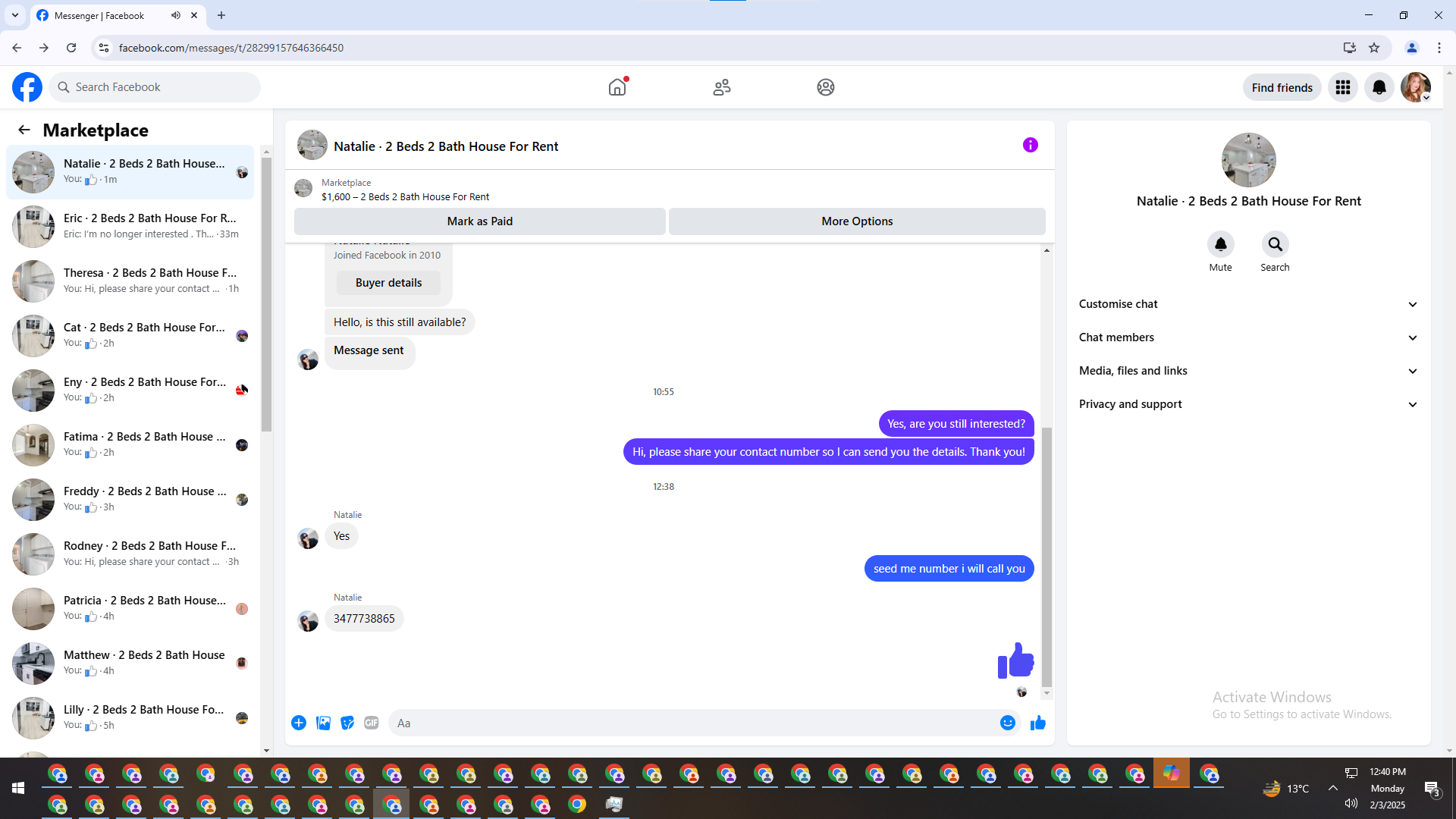Open the taskbar clock and date
The height and width of the screenshot is (819, 1456).
point(1388,789)
